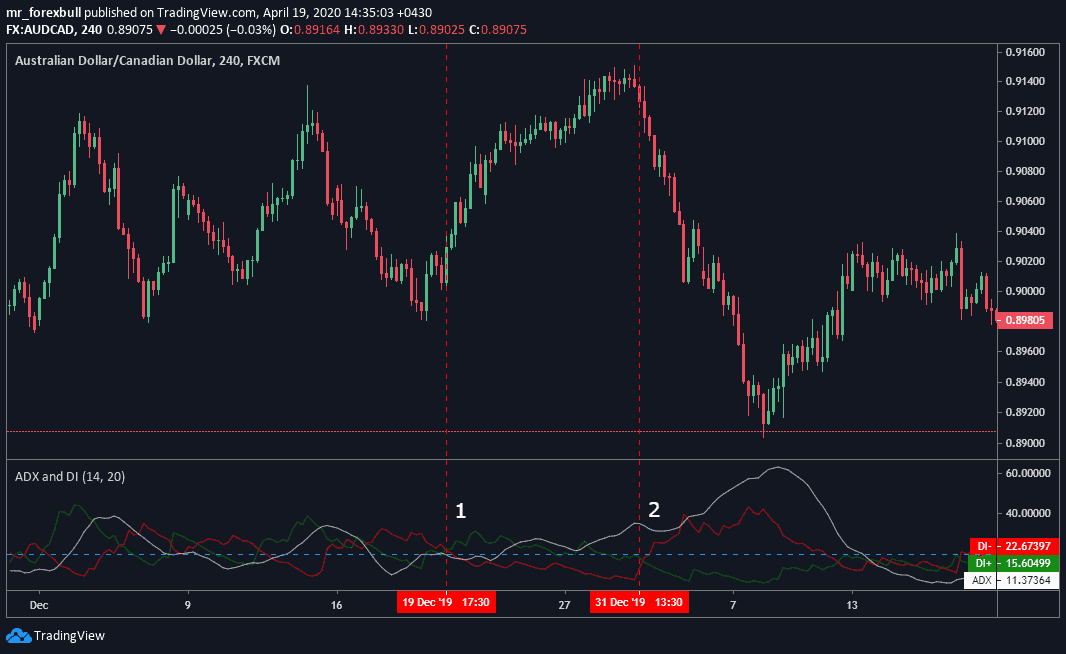Click the Dec label on time axis
The width and height of the screenshot is (1066, 654).
click(38, 605)
